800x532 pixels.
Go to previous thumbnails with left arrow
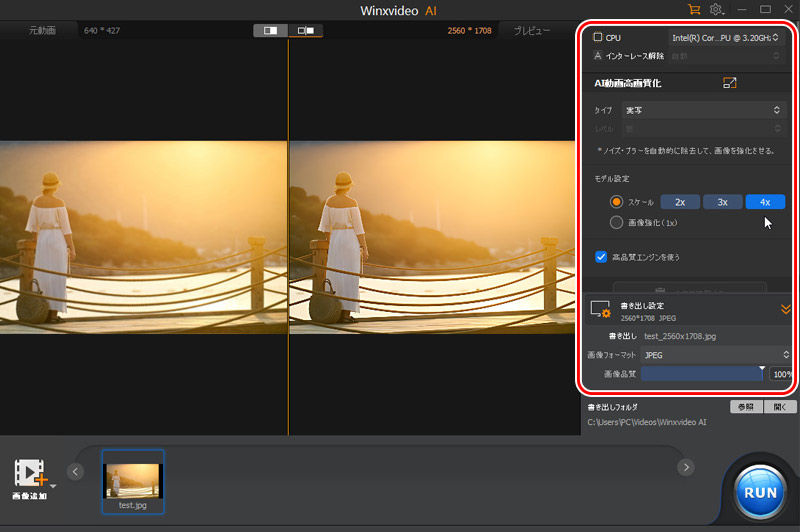point(75,471)
